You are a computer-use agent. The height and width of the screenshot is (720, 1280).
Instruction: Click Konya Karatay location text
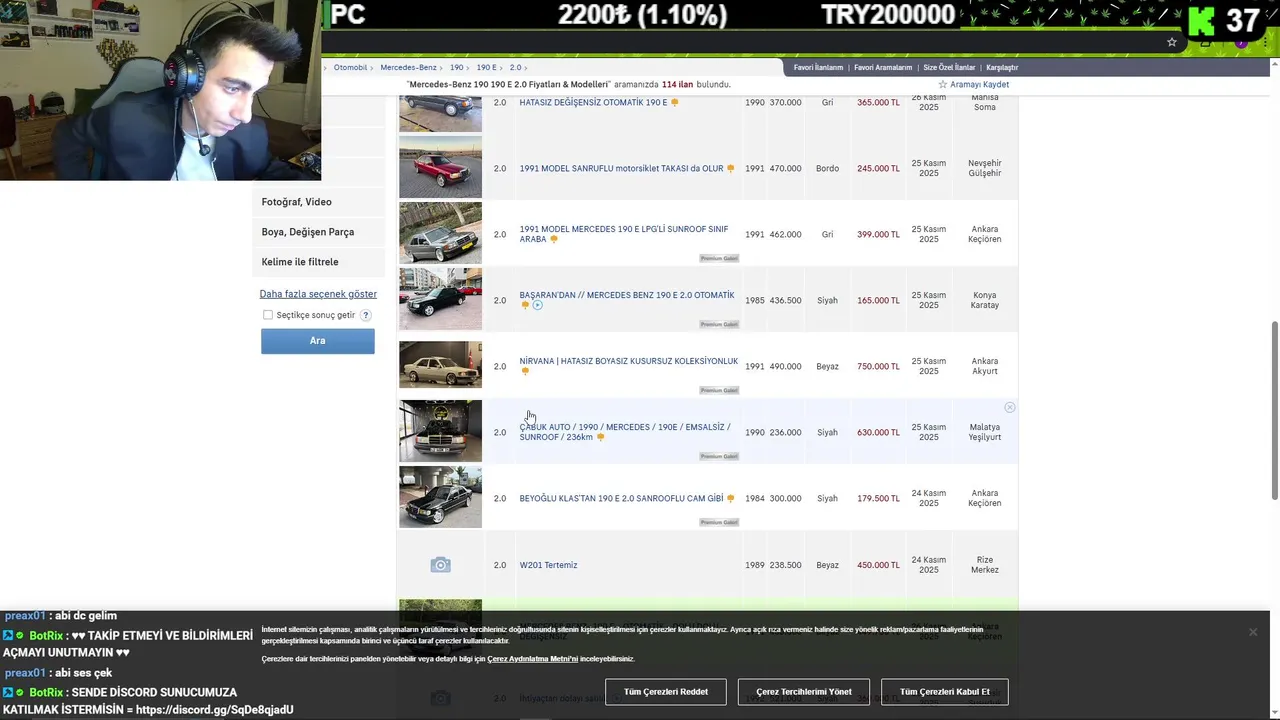tap(985, 300)
